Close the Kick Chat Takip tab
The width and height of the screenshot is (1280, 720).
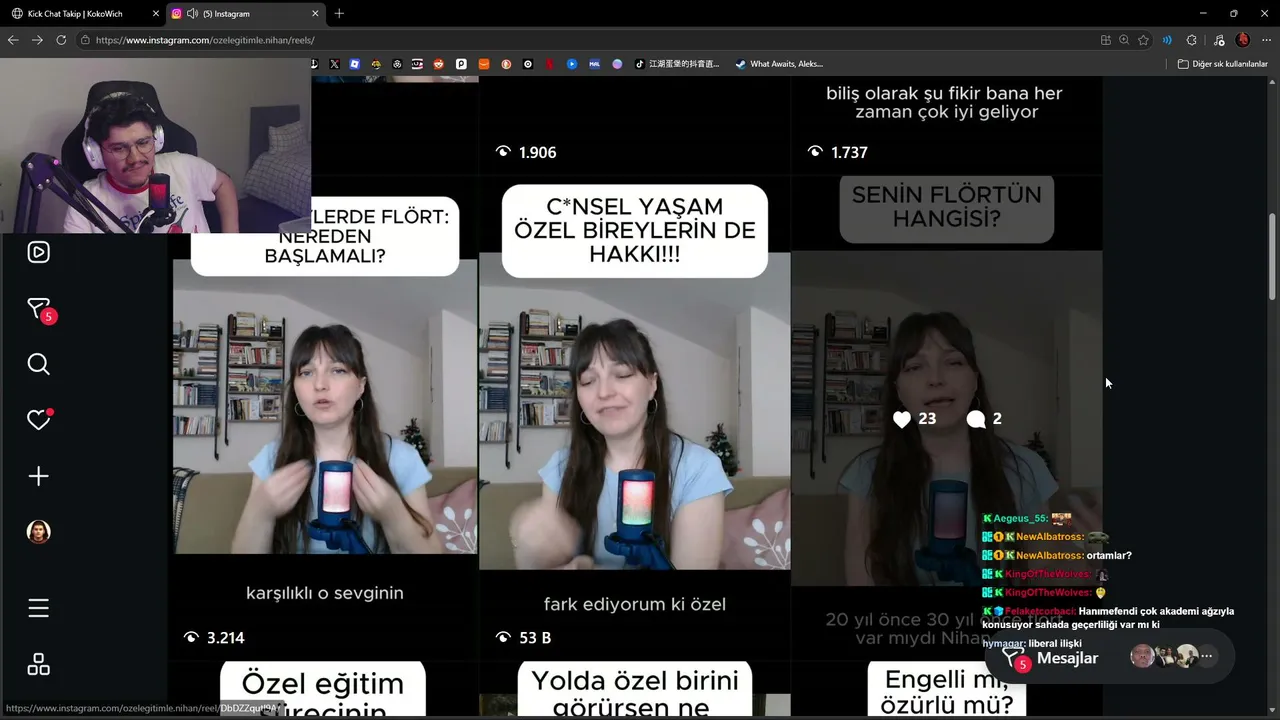(155, 14)
